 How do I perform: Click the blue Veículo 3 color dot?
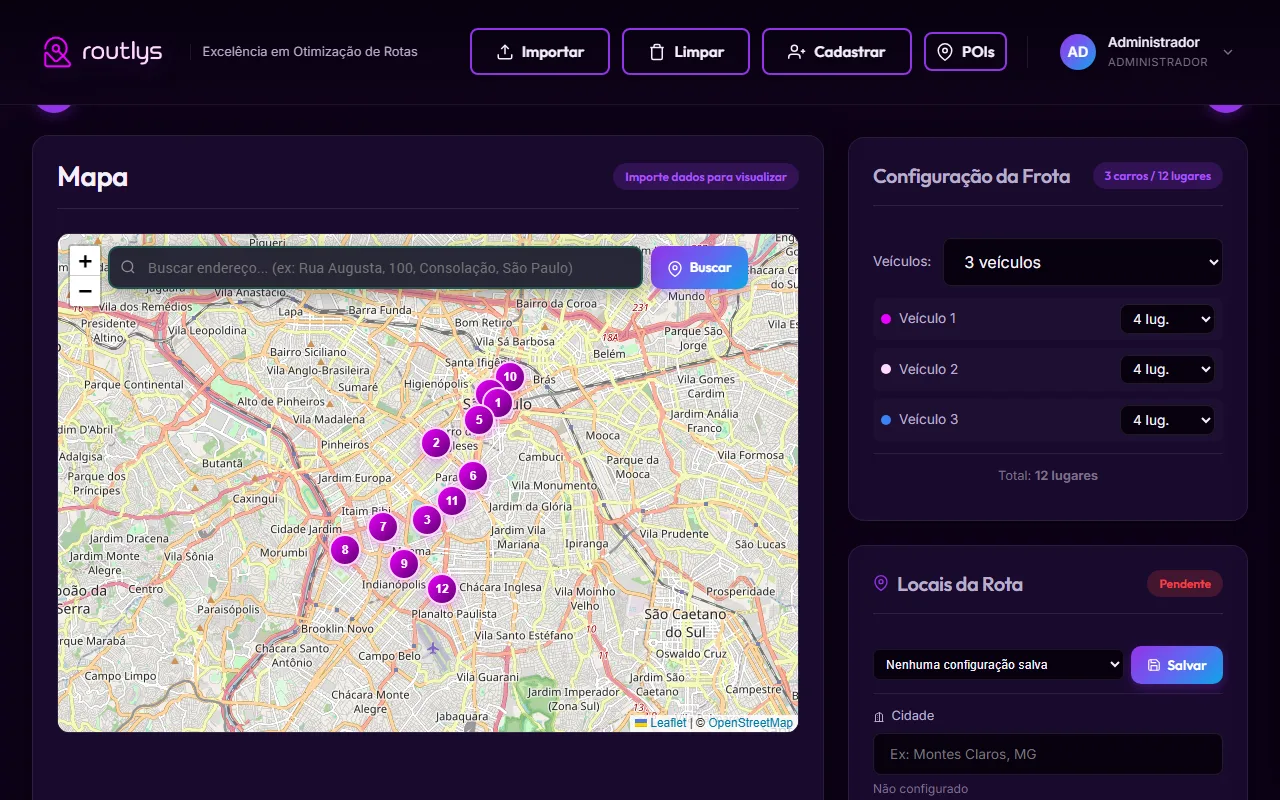[x=885, y=420]
